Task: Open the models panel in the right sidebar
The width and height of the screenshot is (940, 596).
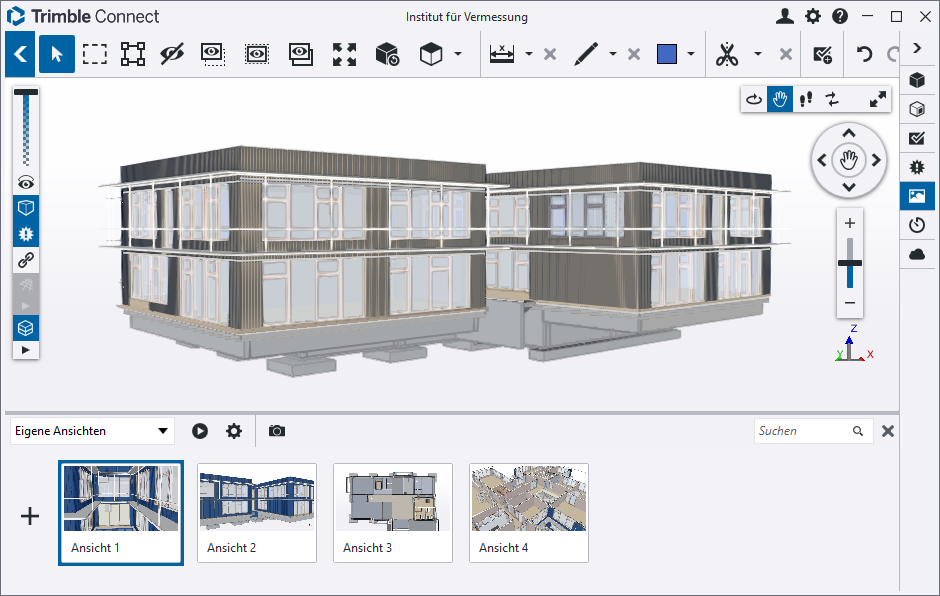Action: [917, 80]
